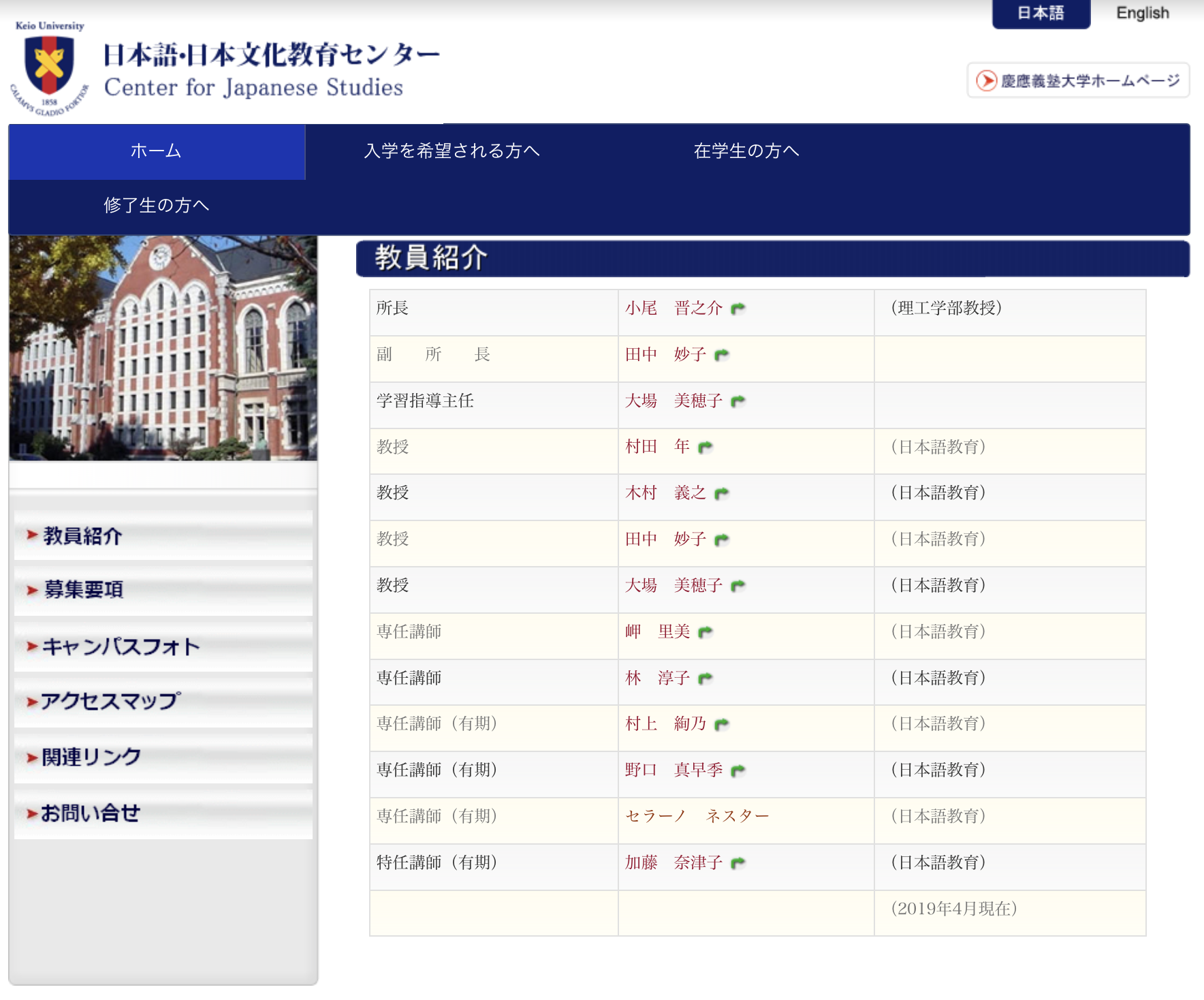Click the green arrow icon beside 村上 絢乃
The height and width of the screenshot is (1000, 1204).
pyautogui.click(x=722, y=724)
